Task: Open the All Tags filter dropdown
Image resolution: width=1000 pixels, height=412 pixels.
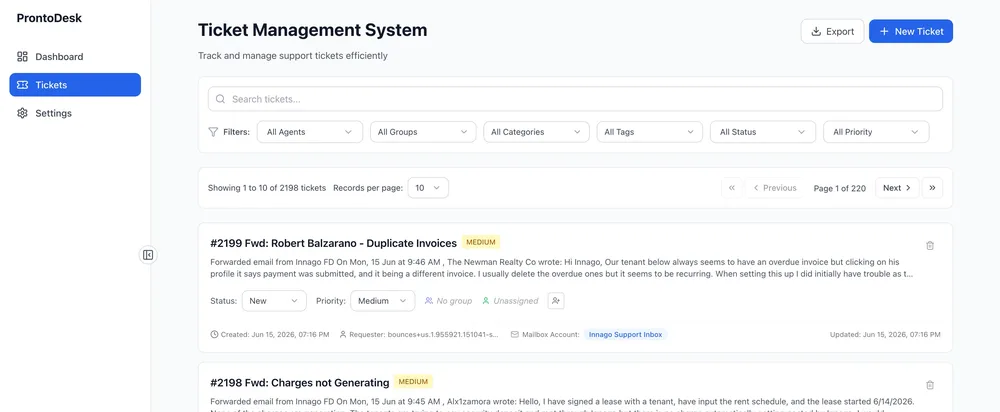Action: [650, 132]
